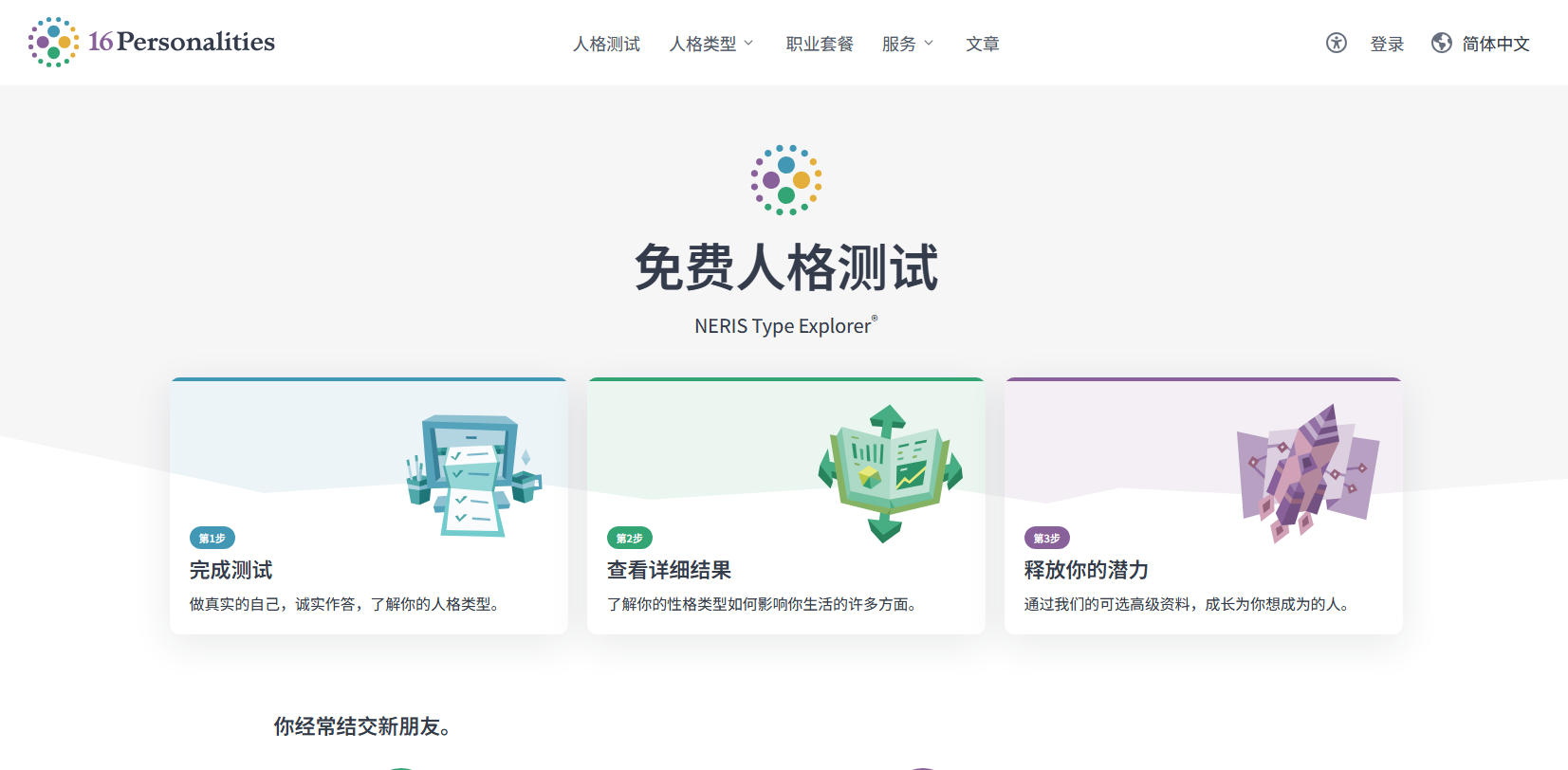Click the purple crystal illustration
Viewport: 1568px width, 770px height.
(x=1307, y=471)
